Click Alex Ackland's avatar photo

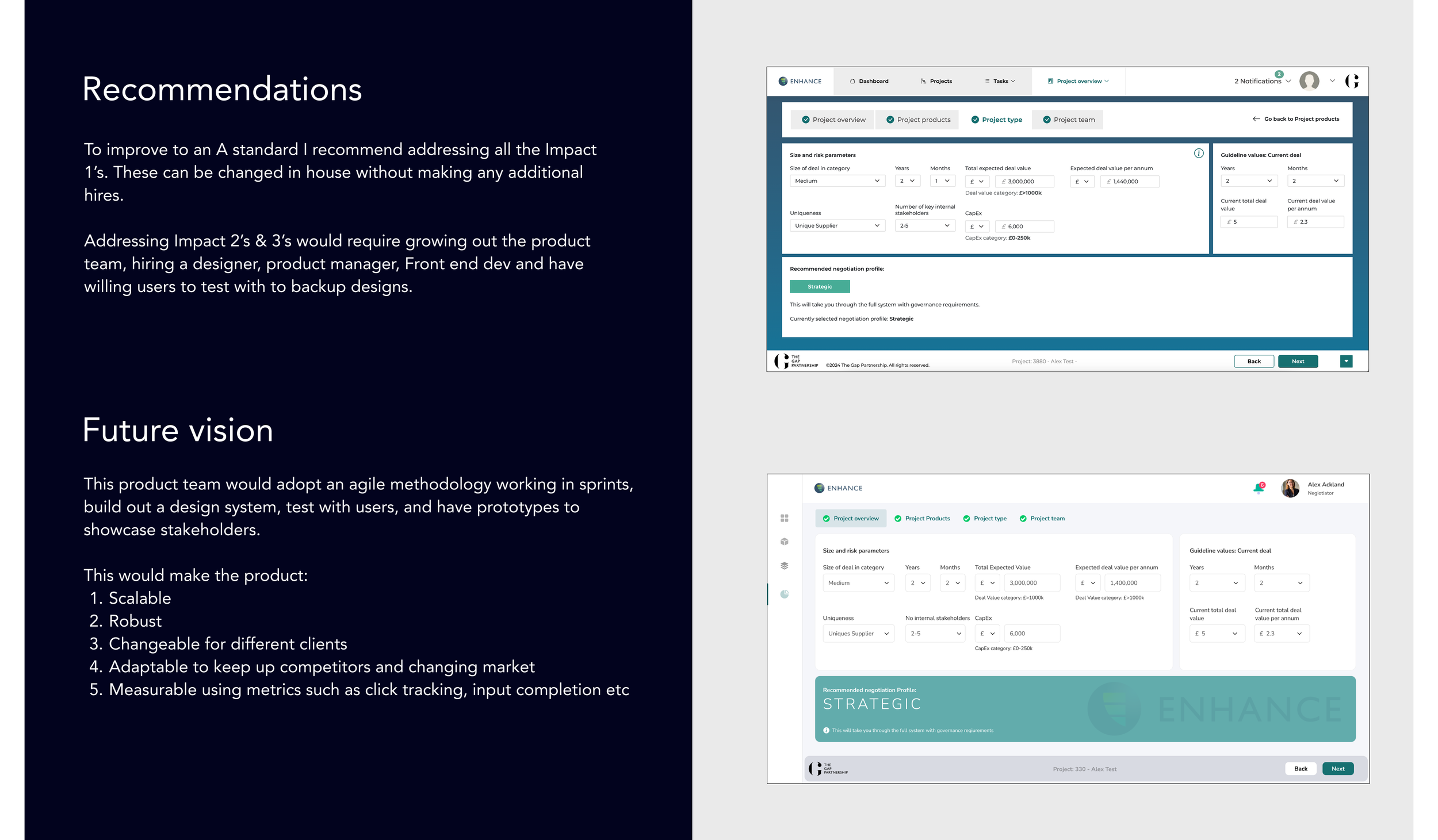click(x=1290, y=488)
